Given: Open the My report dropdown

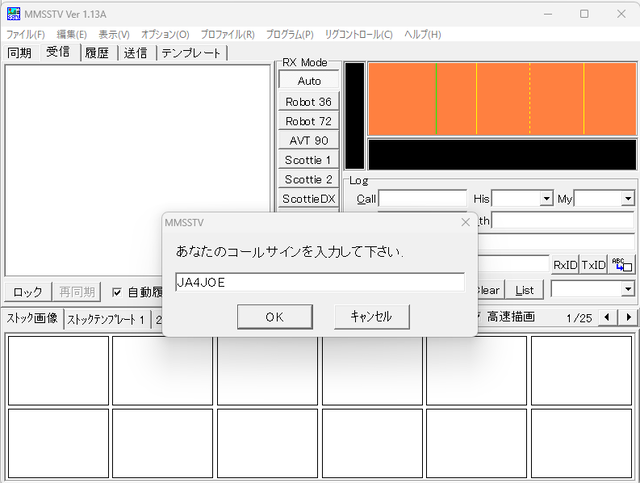Looking at the screenshot, I should point(628,199).
